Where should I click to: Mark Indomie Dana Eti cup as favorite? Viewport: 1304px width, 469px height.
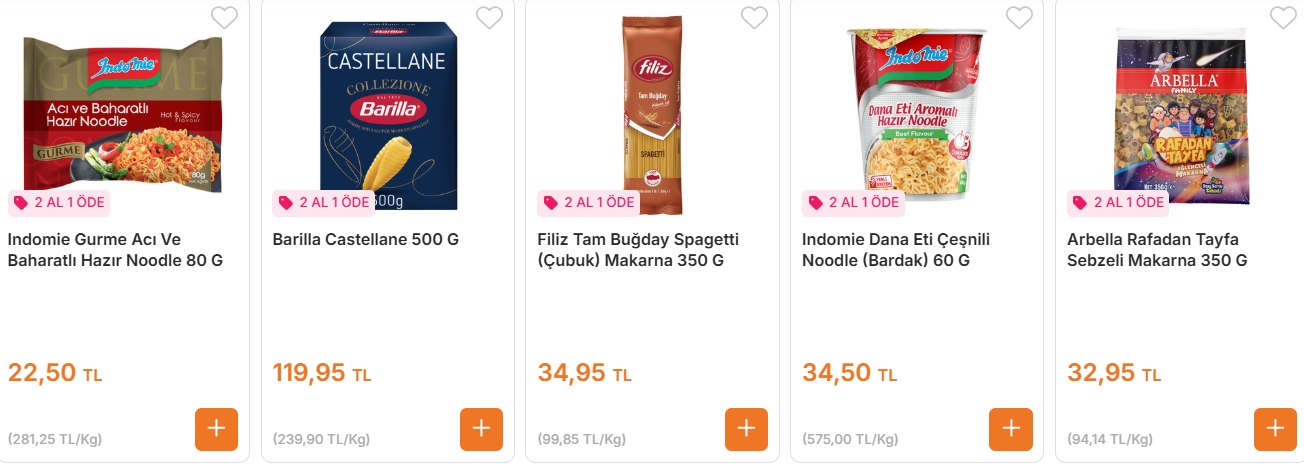pyautogui.click(x=1019, y=18)
